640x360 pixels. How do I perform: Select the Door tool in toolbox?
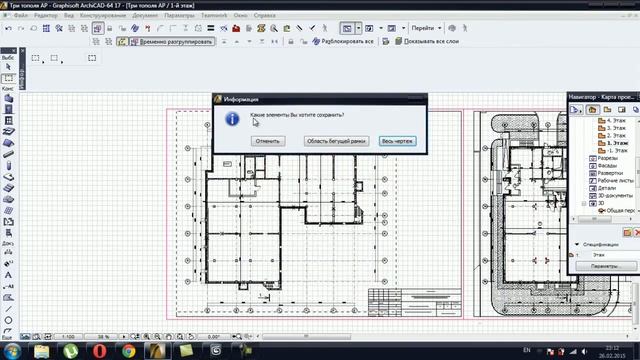tap(8, 109)
